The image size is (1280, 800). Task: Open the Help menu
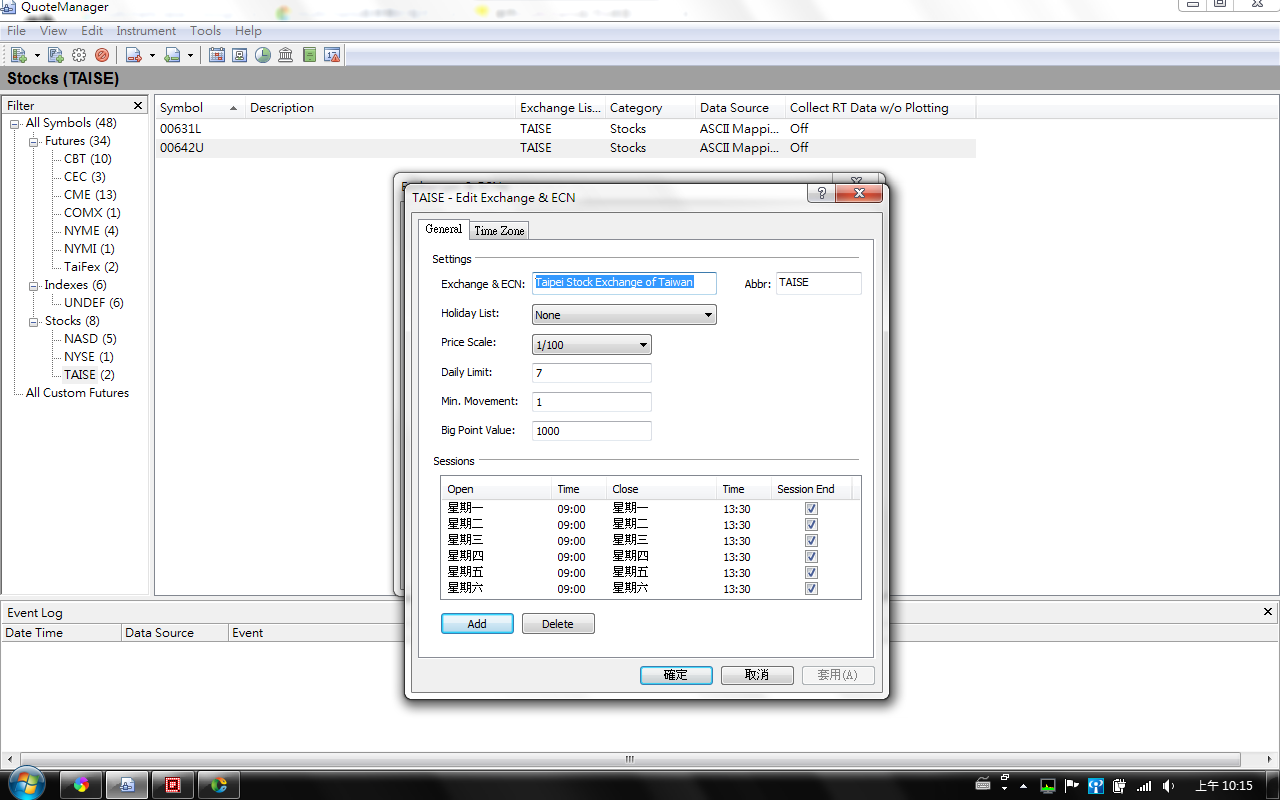248,31
